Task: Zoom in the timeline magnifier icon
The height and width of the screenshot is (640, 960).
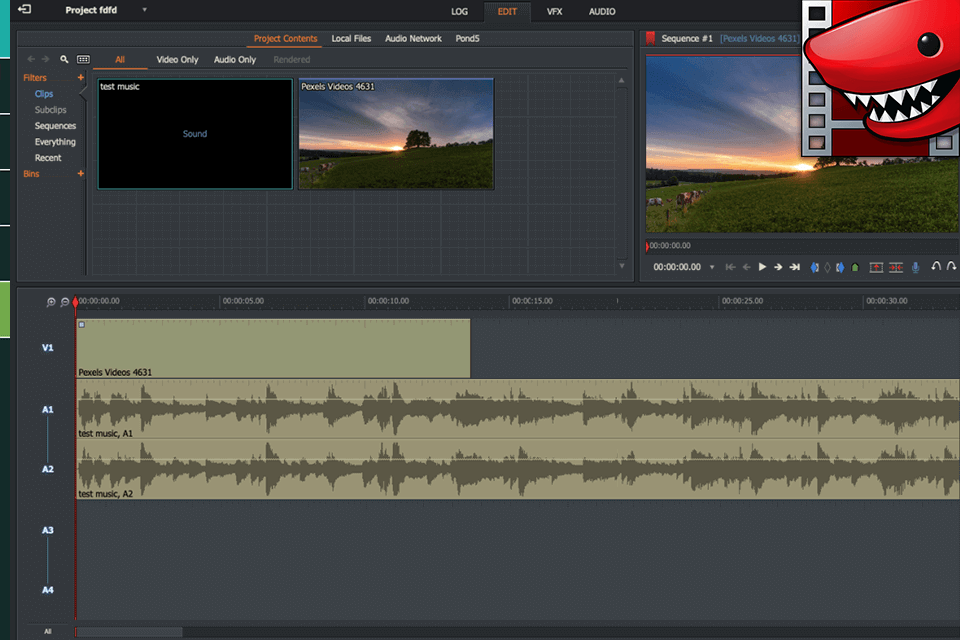Action: (51, 302)
